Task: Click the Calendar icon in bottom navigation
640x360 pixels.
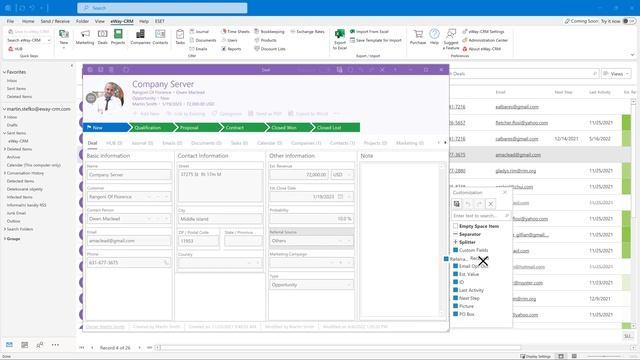Action: click(x=24, y=345)
